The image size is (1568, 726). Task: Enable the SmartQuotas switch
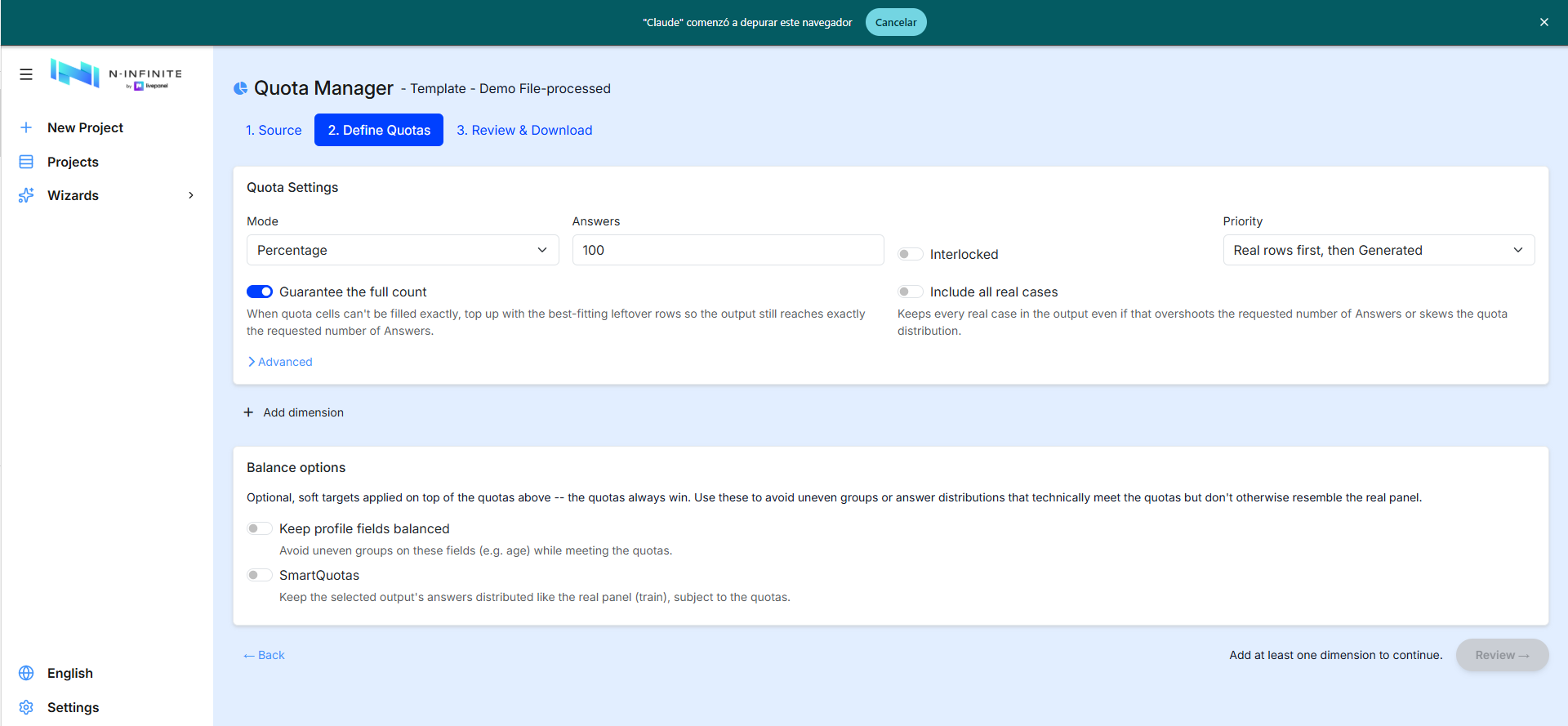coord(260,575)
